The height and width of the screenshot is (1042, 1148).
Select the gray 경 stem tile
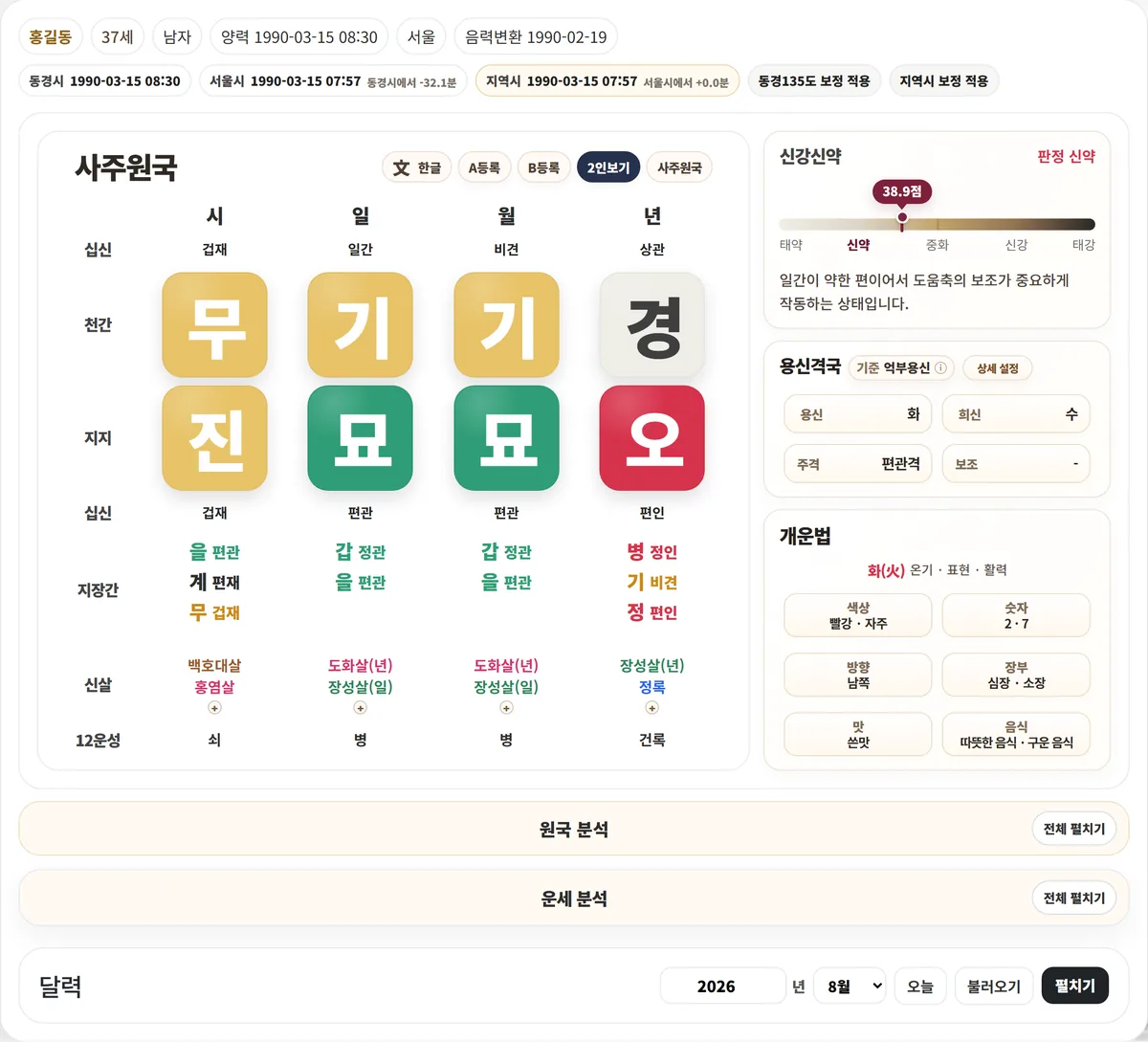tap(651, 324)
